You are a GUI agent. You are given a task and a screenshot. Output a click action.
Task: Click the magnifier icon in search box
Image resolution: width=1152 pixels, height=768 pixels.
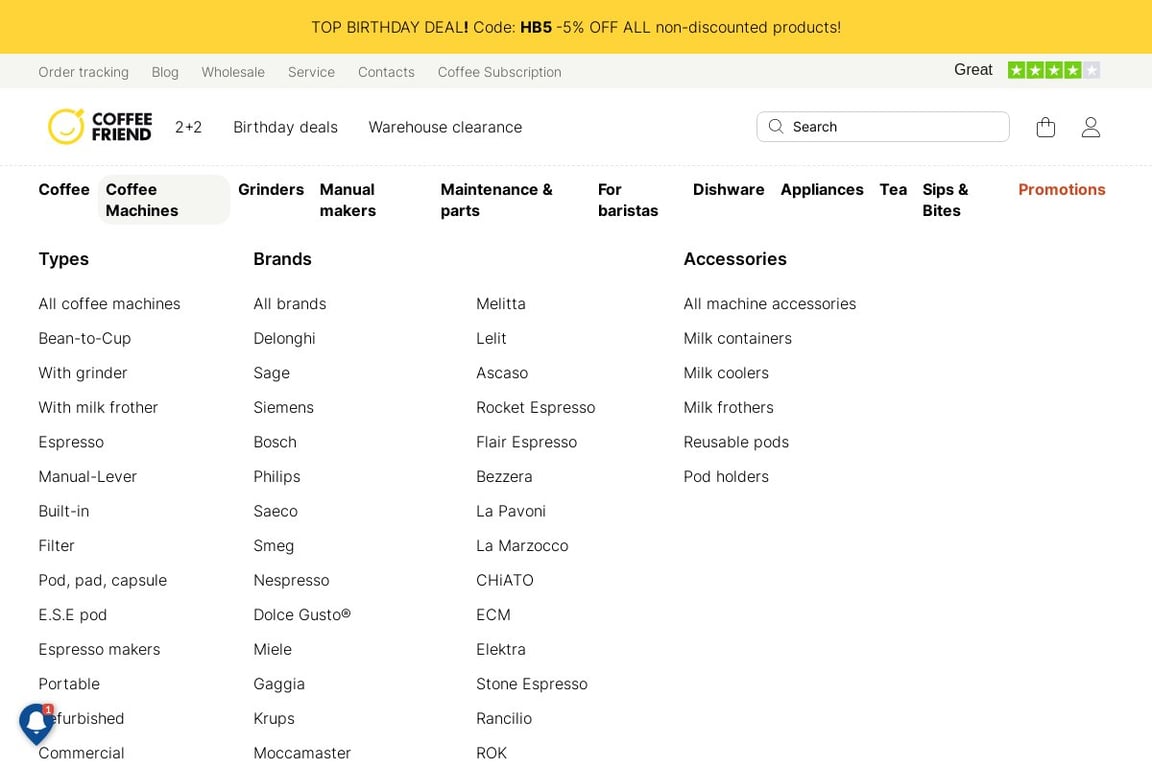coord(775,126)
